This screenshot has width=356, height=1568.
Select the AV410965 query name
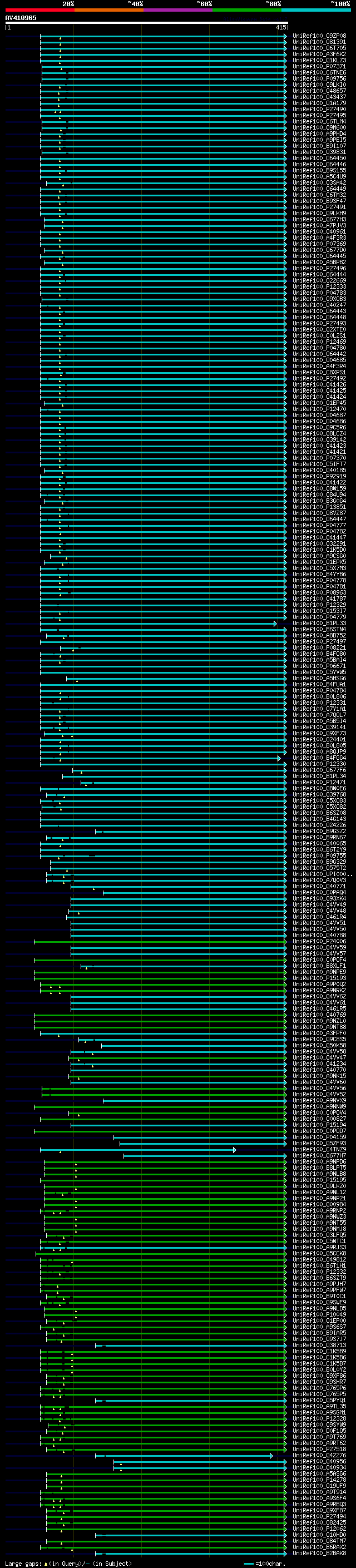coord(21,18)
